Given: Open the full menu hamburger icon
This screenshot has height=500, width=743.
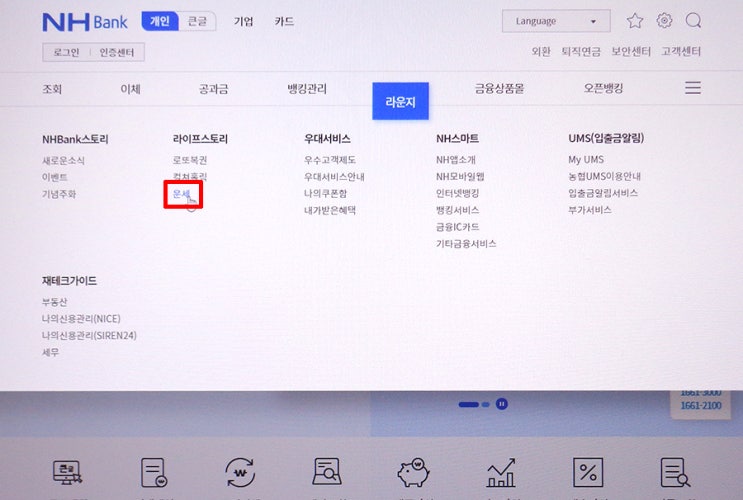Looking at the screenshot, I should point(693,88).
